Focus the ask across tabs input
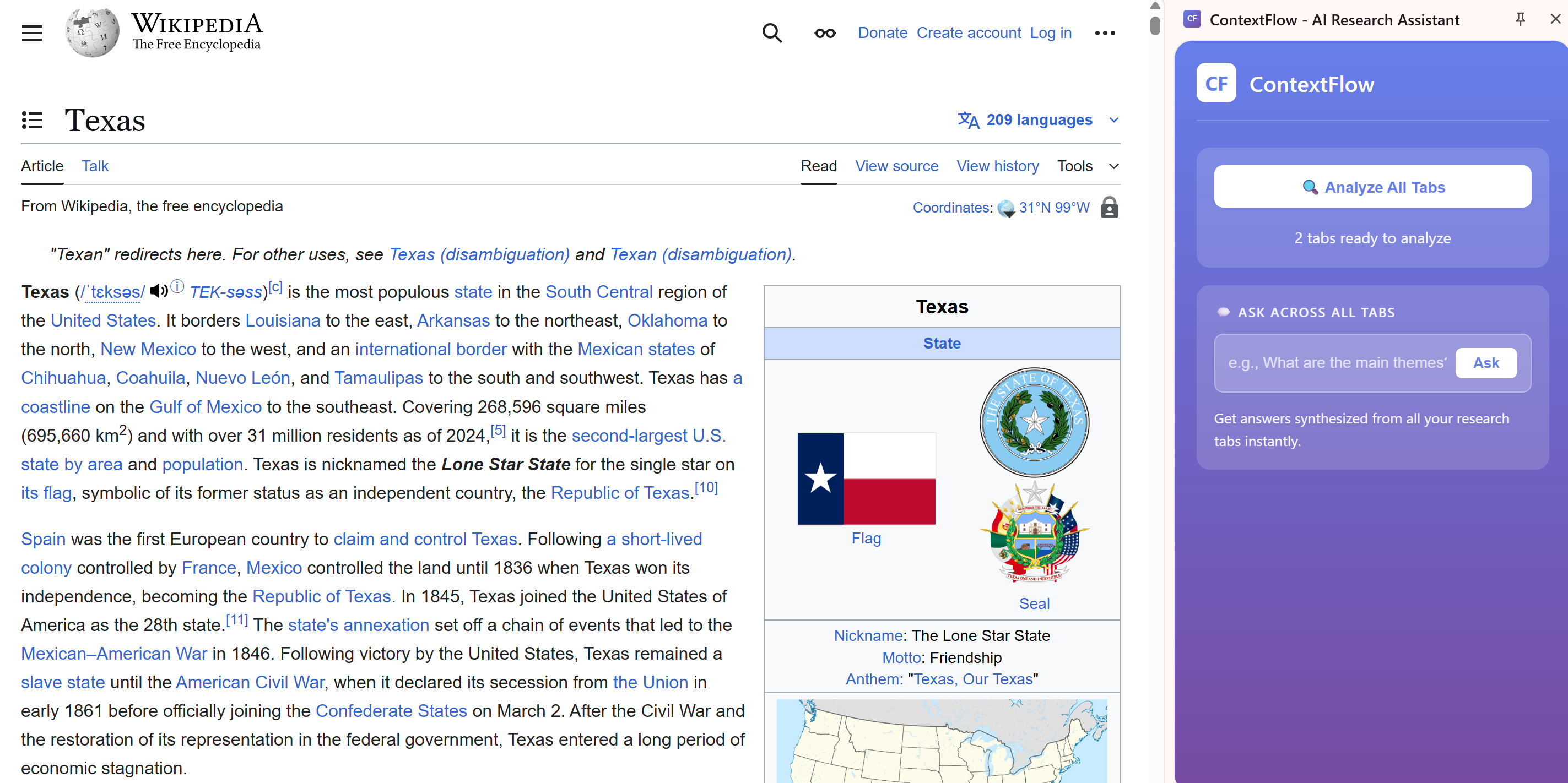The image size is (1568, 783). [x=1336, y=363]
